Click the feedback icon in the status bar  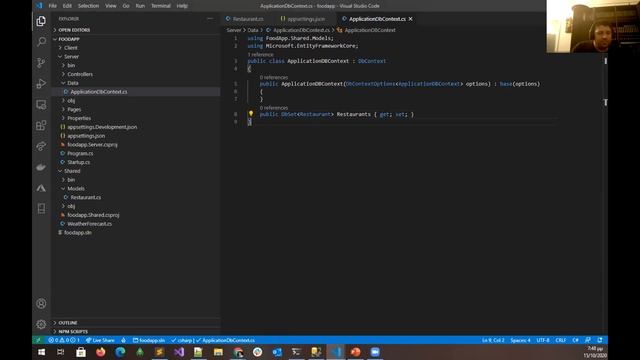(x=588, y=340)
